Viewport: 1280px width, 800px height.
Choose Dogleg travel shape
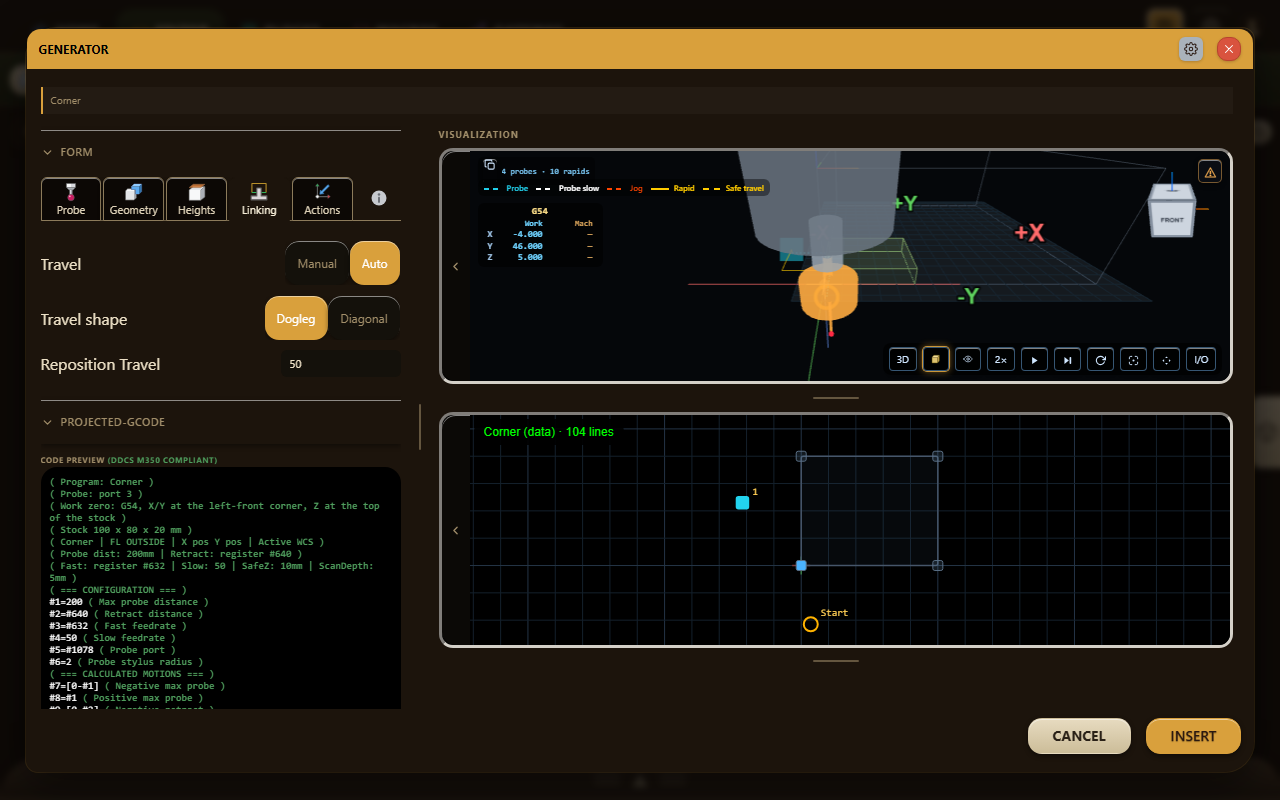click(x=296, y=319)
